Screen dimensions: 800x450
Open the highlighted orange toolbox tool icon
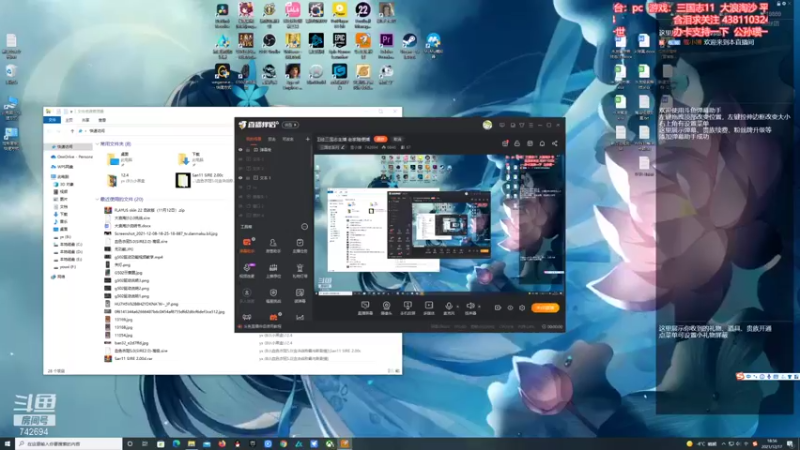coord(247,242)
